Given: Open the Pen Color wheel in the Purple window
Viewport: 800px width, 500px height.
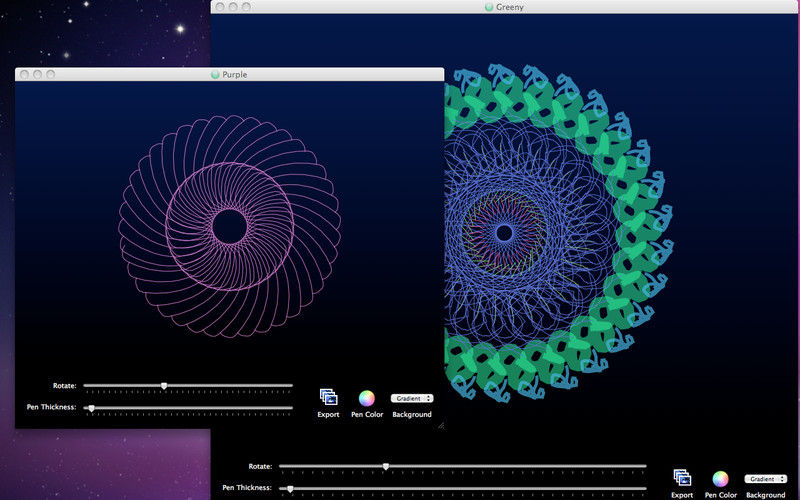Looking at the screenshot, I should pyautogui.click(x=366, y=398).
